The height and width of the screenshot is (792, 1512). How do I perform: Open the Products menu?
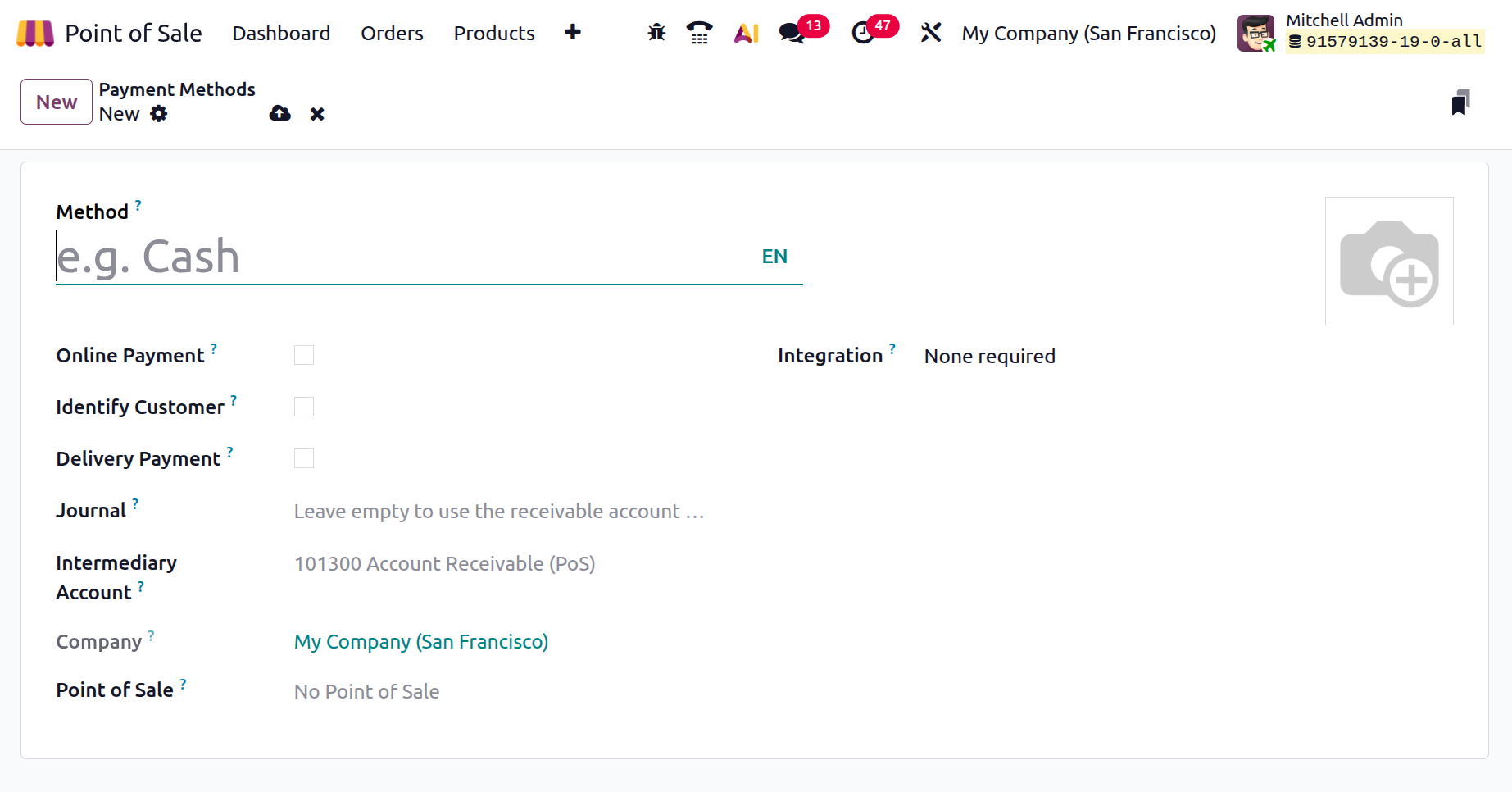[494, 34]
